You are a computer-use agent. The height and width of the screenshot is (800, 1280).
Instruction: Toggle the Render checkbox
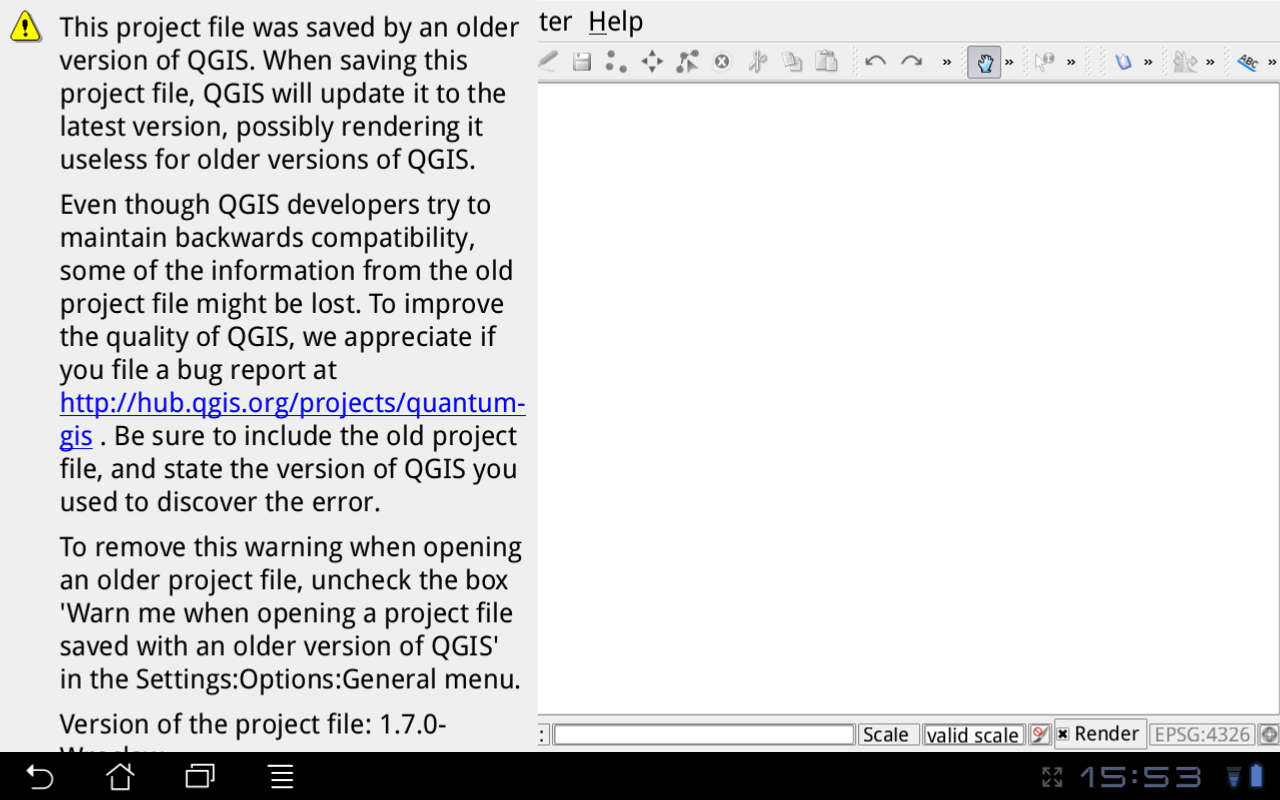(1063, 734)
